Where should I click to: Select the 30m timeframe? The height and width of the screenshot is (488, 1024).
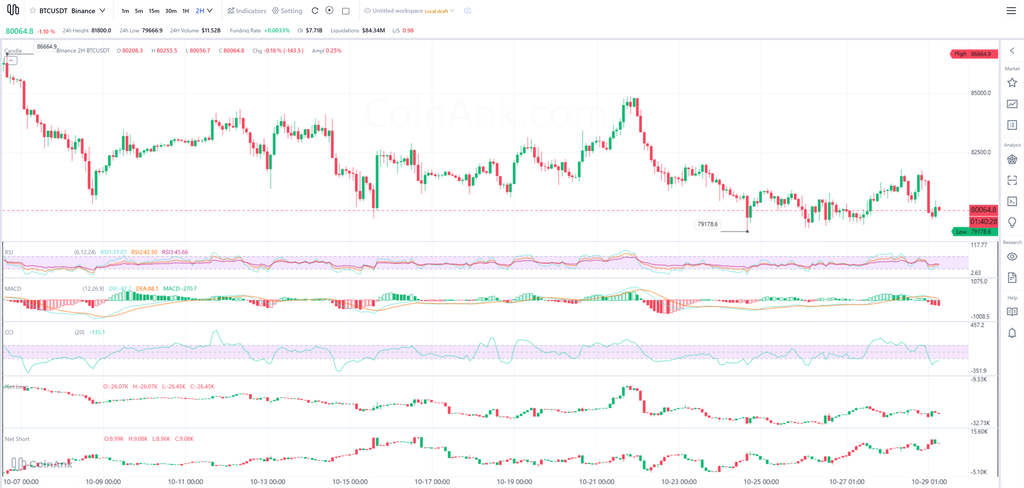pyautogui.click(x=170, y=11)
